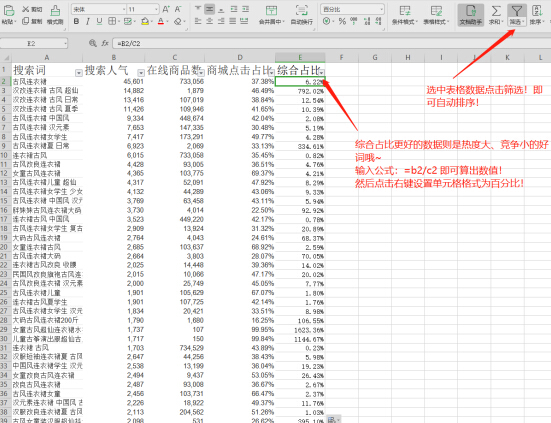This screenshot has height=423, width=551.
Task: Open filter arrow on 搜索人气 header
Action: point(141,73)
